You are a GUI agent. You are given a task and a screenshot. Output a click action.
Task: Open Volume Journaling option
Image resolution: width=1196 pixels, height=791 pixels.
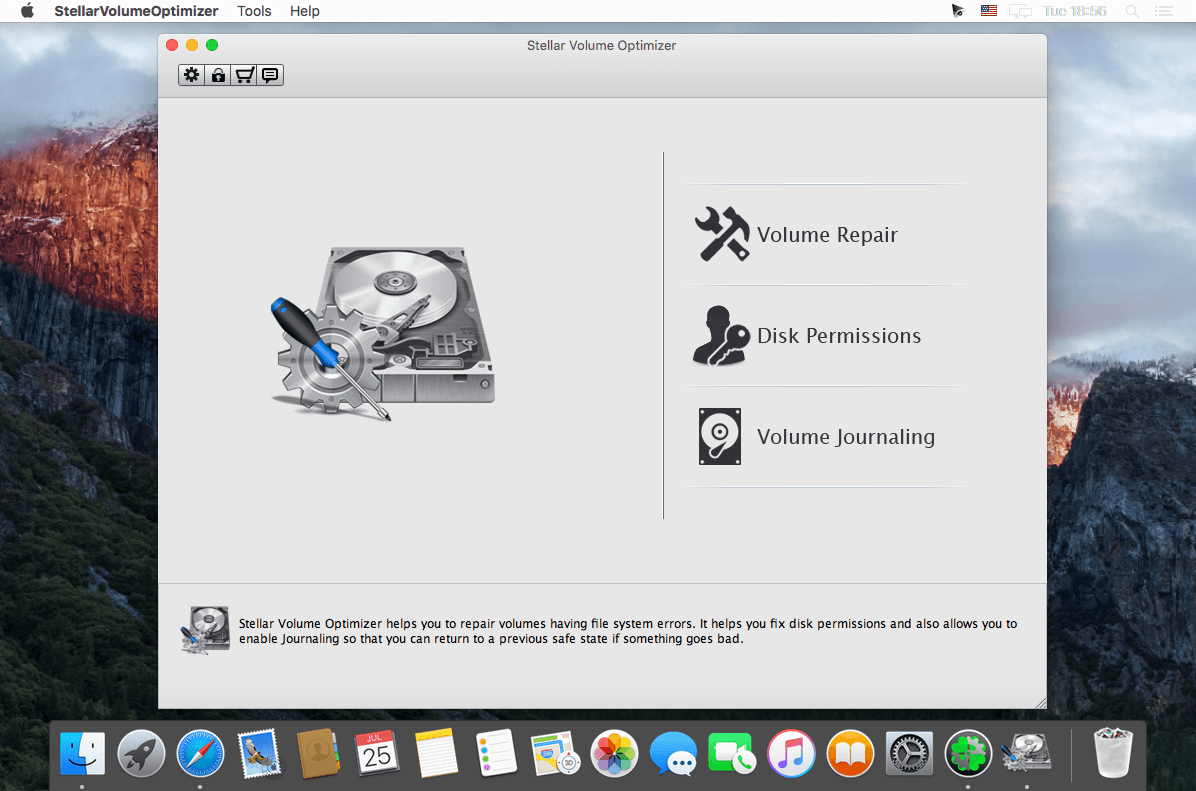click(x=845, y=436)
